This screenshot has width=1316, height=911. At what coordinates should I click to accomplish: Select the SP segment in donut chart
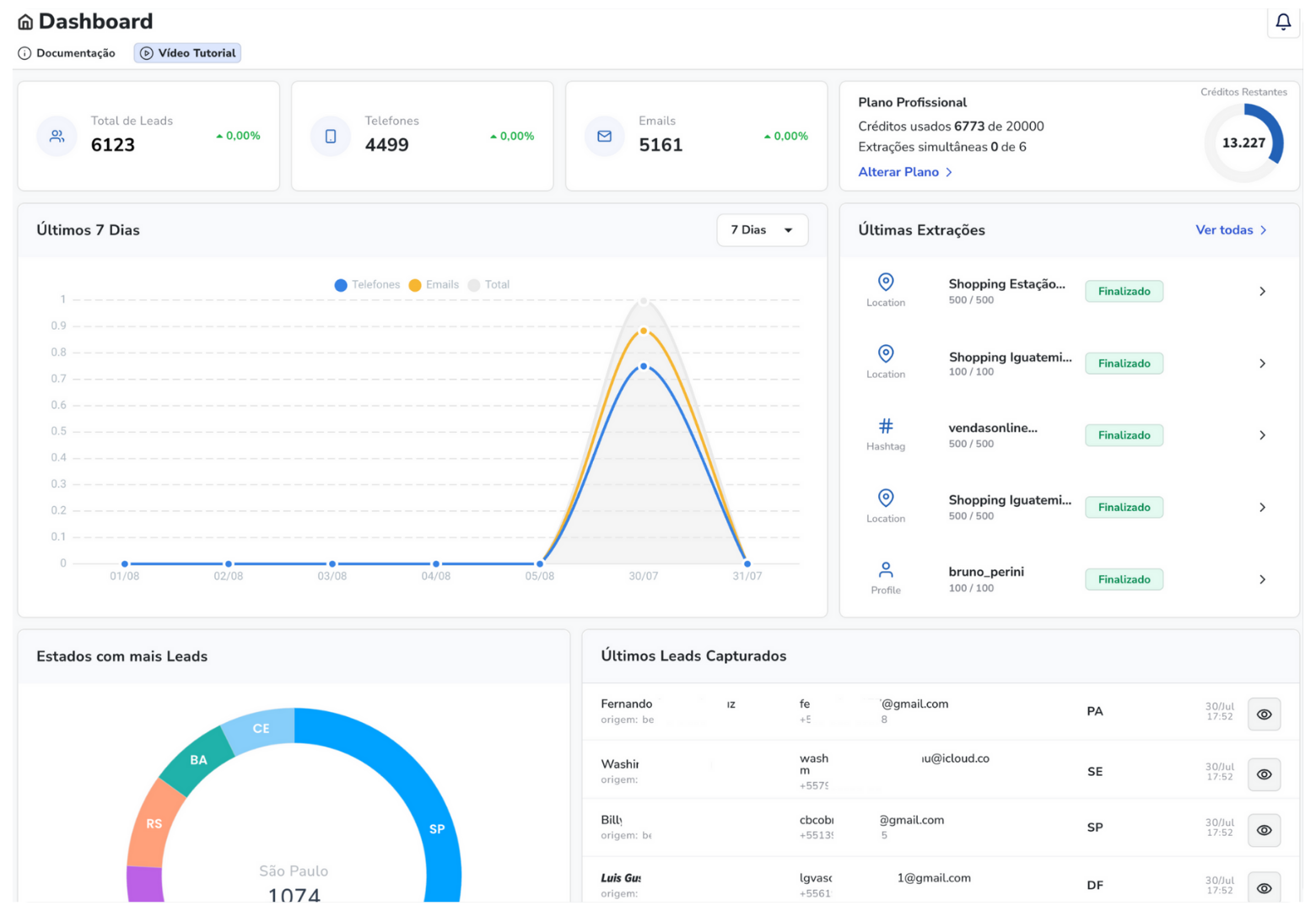pos(437,828)
